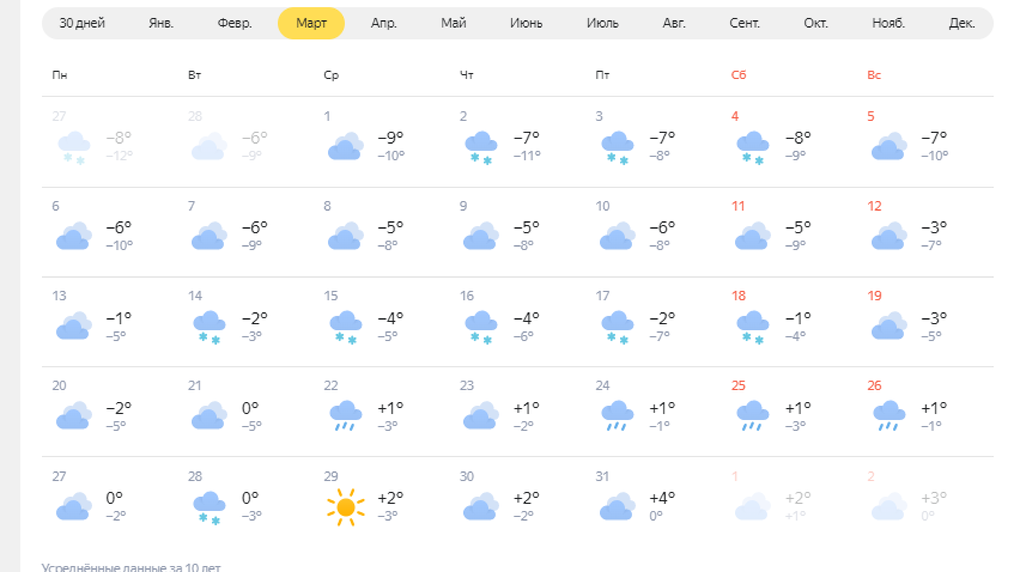Open the Сент. month tab
1020x572 pixels.
(745, 23)
